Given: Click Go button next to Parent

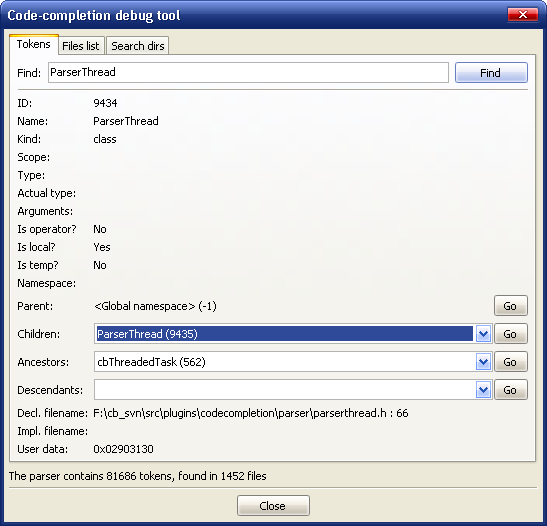Looking at the screenshot, I should pos(511,306).
